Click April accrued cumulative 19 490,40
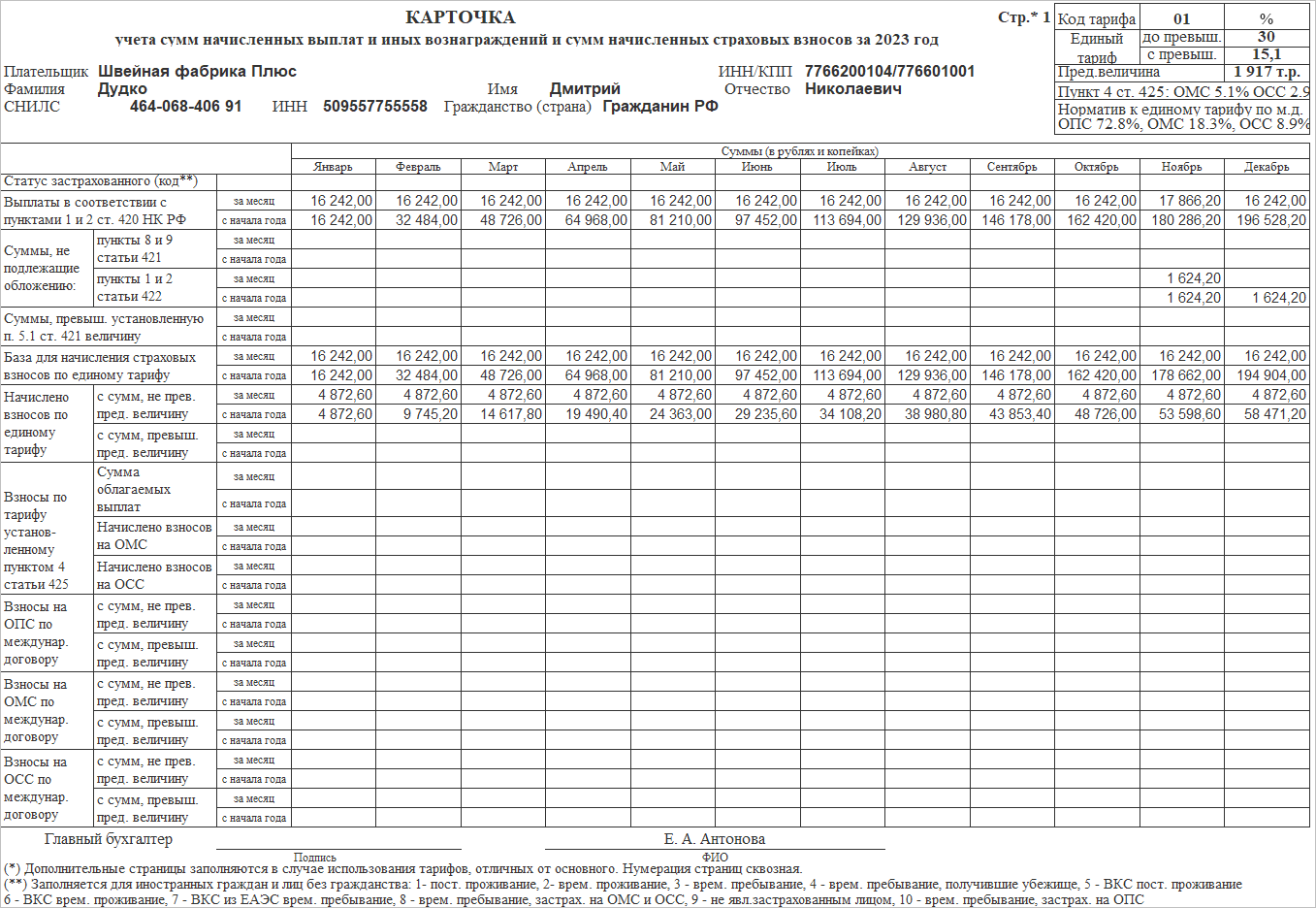1316x908 pixels. click(596, 414)
